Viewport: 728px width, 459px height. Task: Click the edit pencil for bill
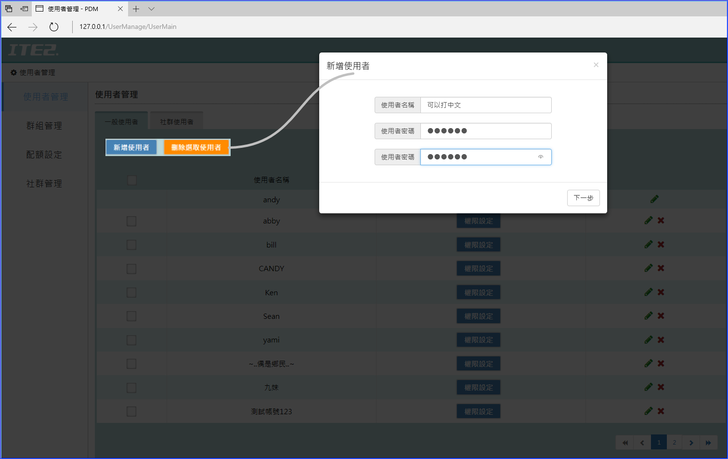coord(649,244)
